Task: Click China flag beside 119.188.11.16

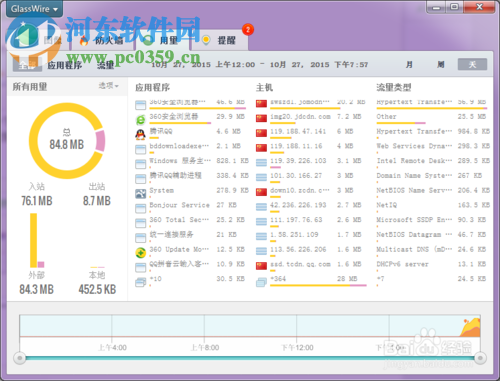Action: pyautogui.click(x=261, y=148)
